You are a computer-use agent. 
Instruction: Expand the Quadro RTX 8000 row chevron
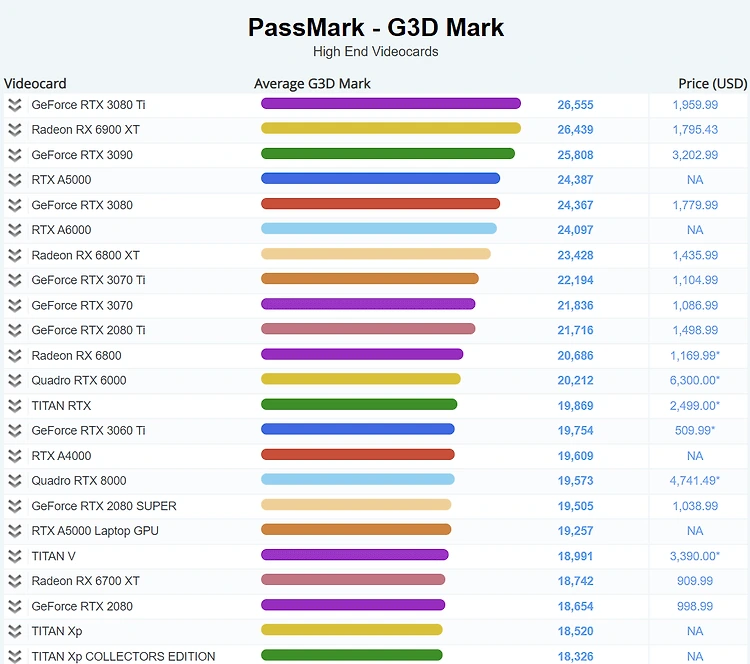point(15,480)
